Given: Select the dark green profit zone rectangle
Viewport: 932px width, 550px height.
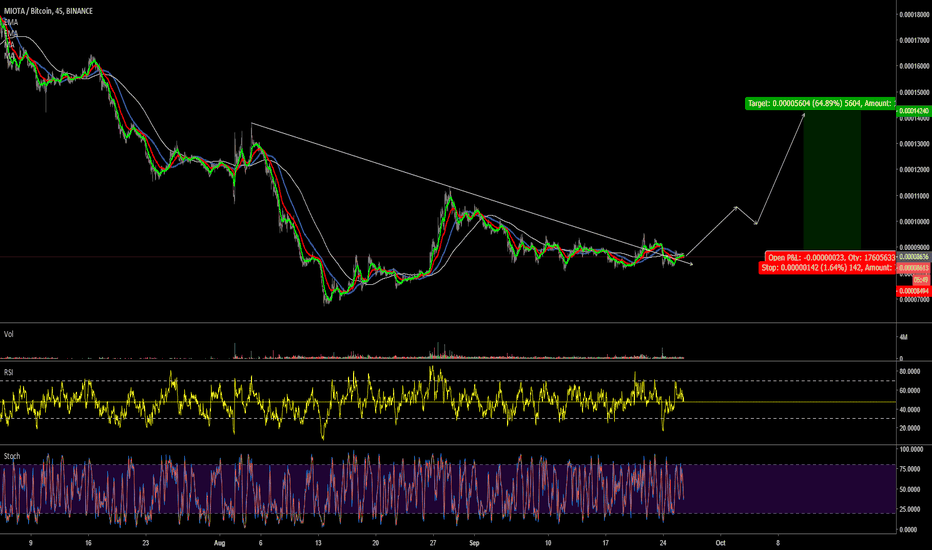Looking at the screenshot, I should (832, 179).
